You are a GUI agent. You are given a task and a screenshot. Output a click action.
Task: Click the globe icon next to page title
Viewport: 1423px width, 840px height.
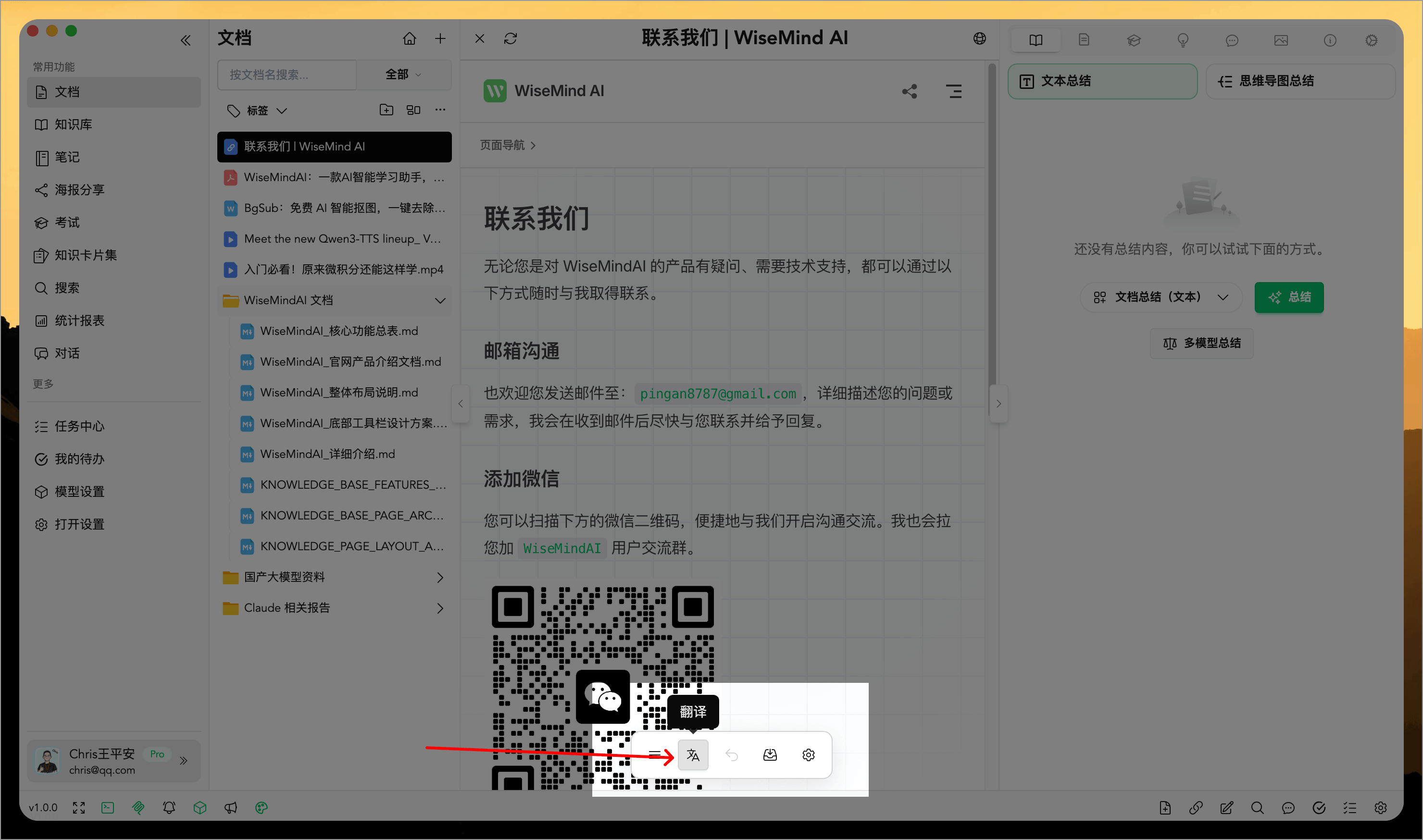(980, 38)
